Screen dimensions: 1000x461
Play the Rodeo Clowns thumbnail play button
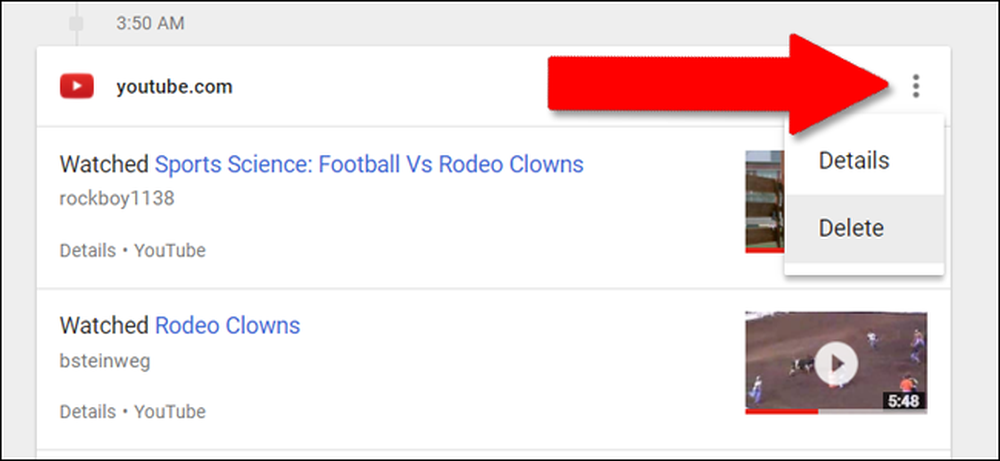836,362
